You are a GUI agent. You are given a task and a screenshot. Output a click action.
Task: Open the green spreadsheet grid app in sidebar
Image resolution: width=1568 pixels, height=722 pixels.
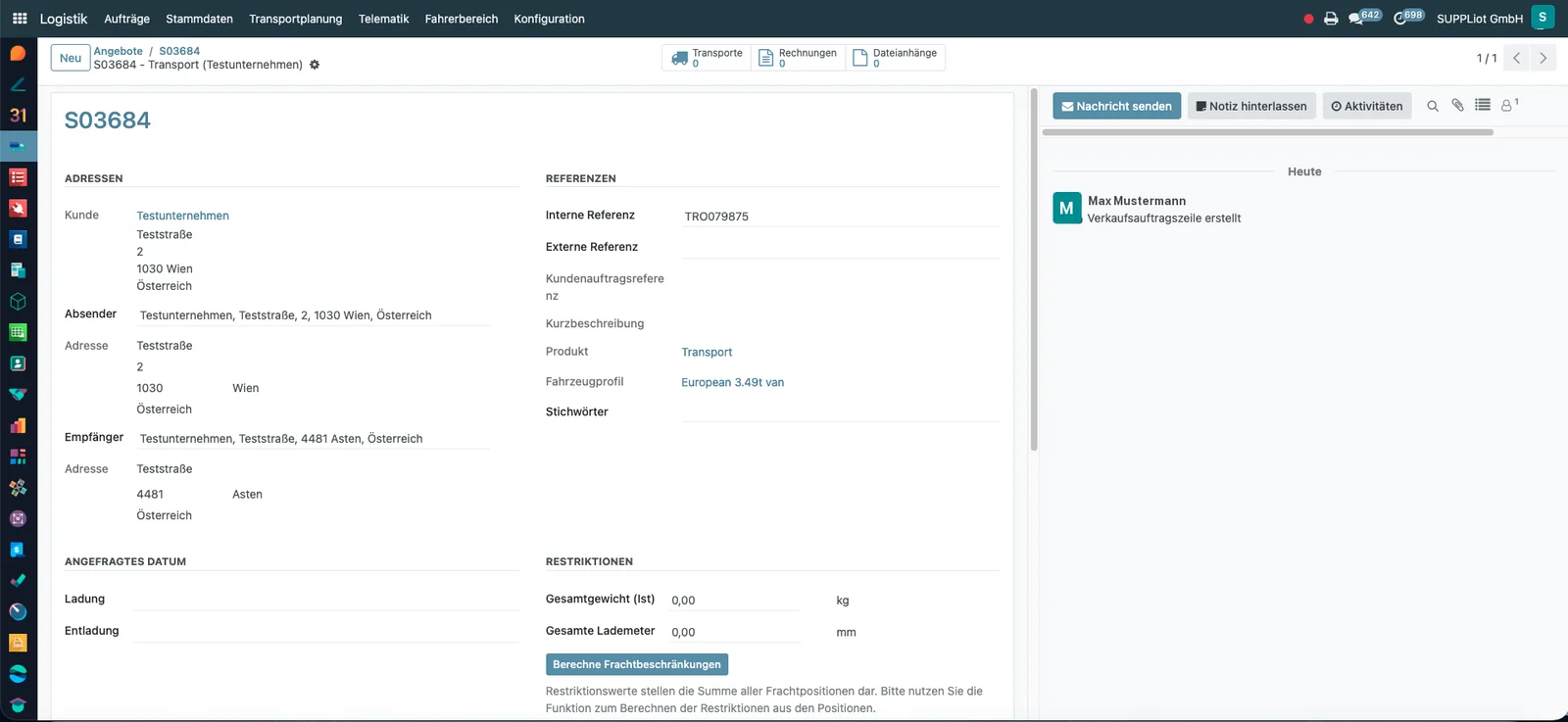click(18, 332)
